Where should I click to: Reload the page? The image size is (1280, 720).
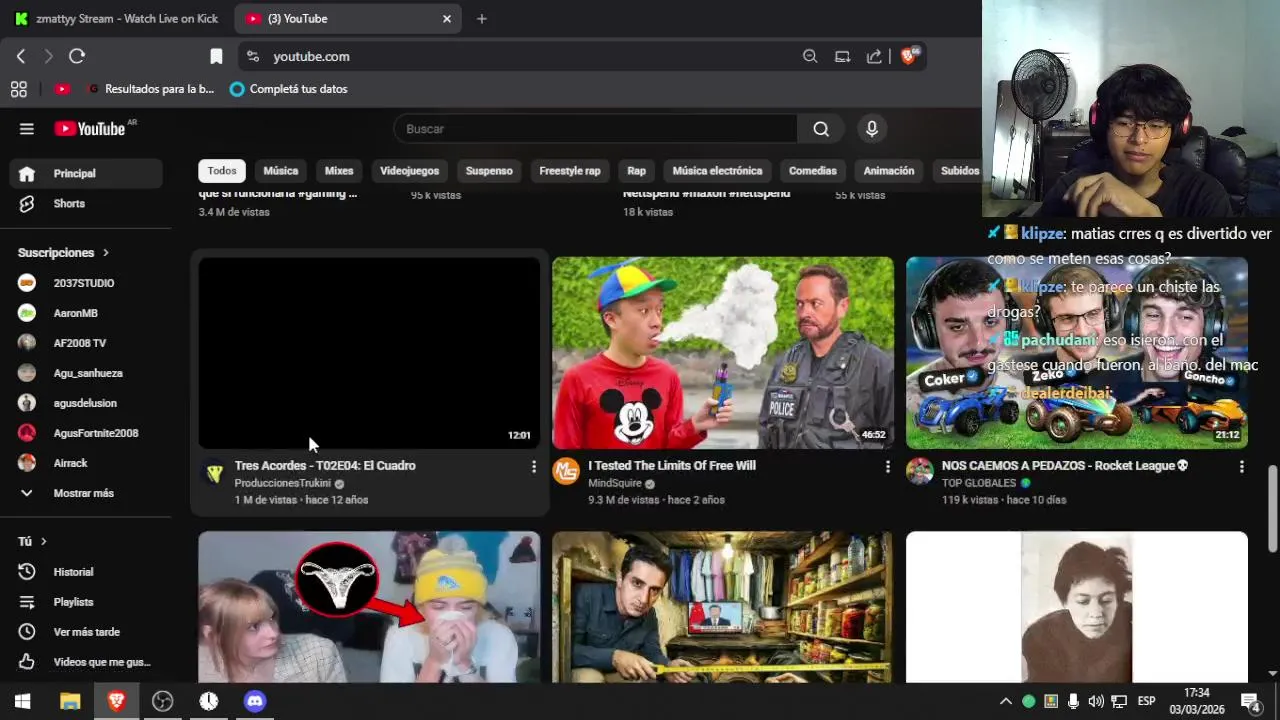click(77, 57)
